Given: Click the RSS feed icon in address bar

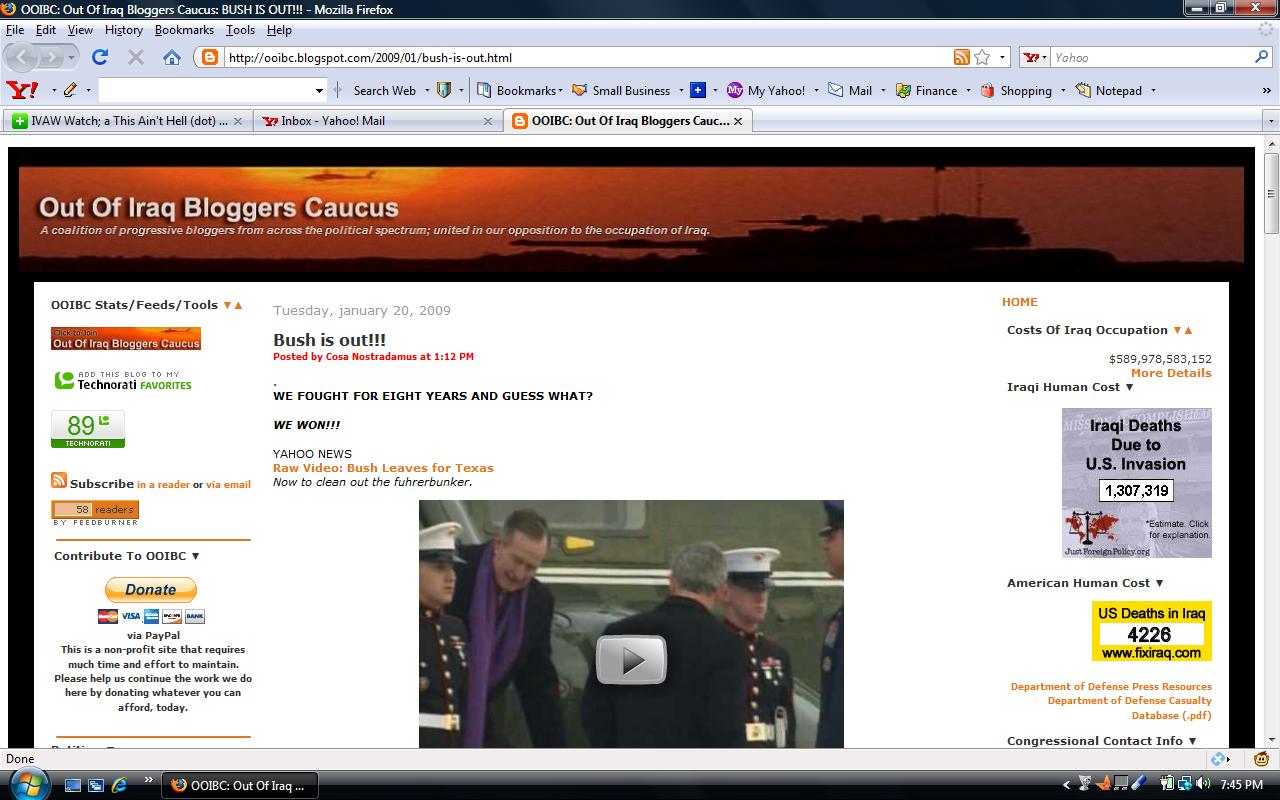Looking at the screenshot, I should pos(961,57).
